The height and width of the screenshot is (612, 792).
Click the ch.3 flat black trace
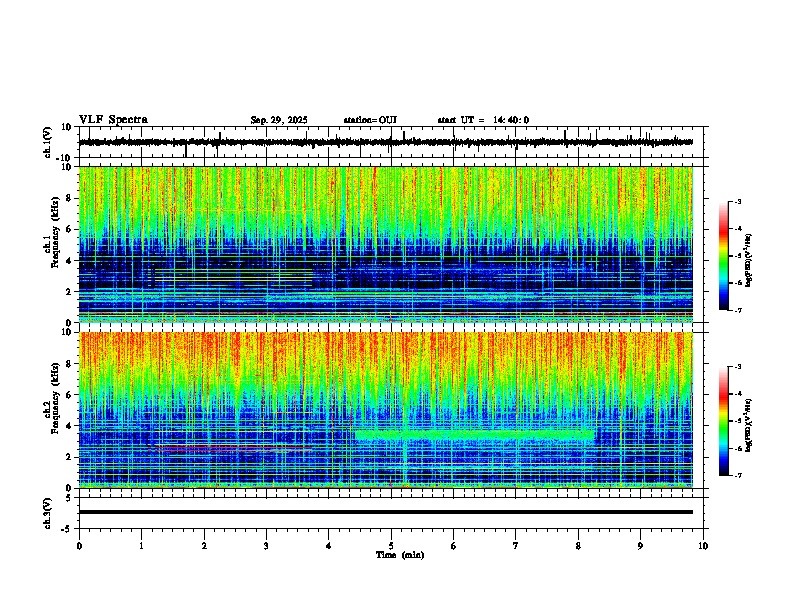pos(386,512)
